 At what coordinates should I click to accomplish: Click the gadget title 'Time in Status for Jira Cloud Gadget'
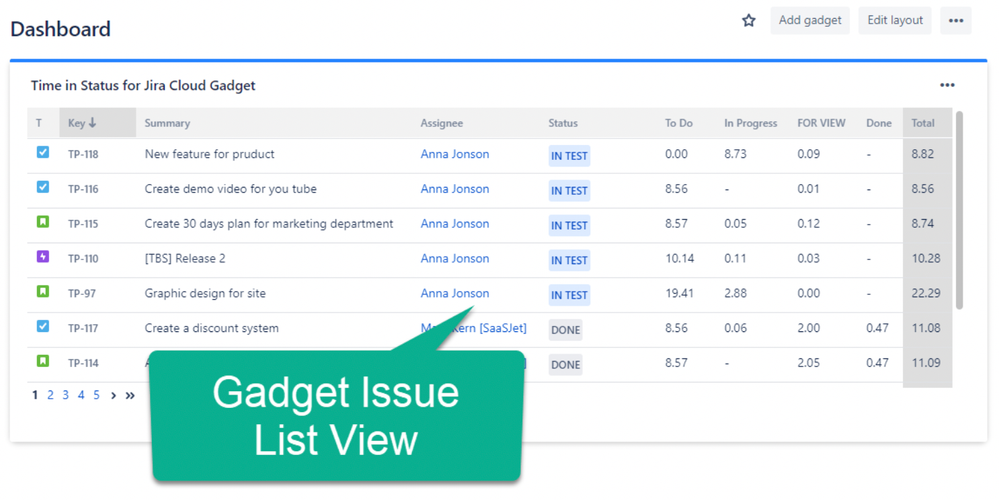(x=143, y=85)
